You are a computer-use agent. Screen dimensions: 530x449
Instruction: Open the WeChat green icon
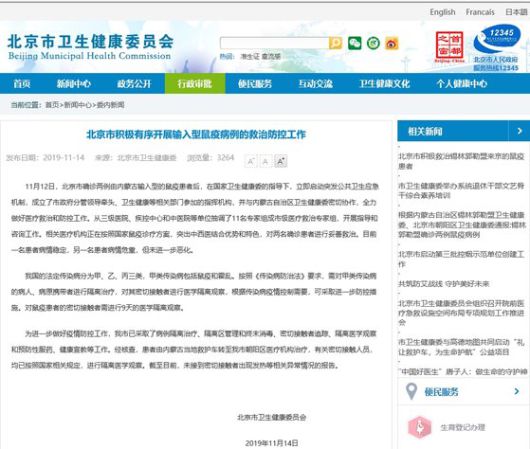click(x=355, y=43)
